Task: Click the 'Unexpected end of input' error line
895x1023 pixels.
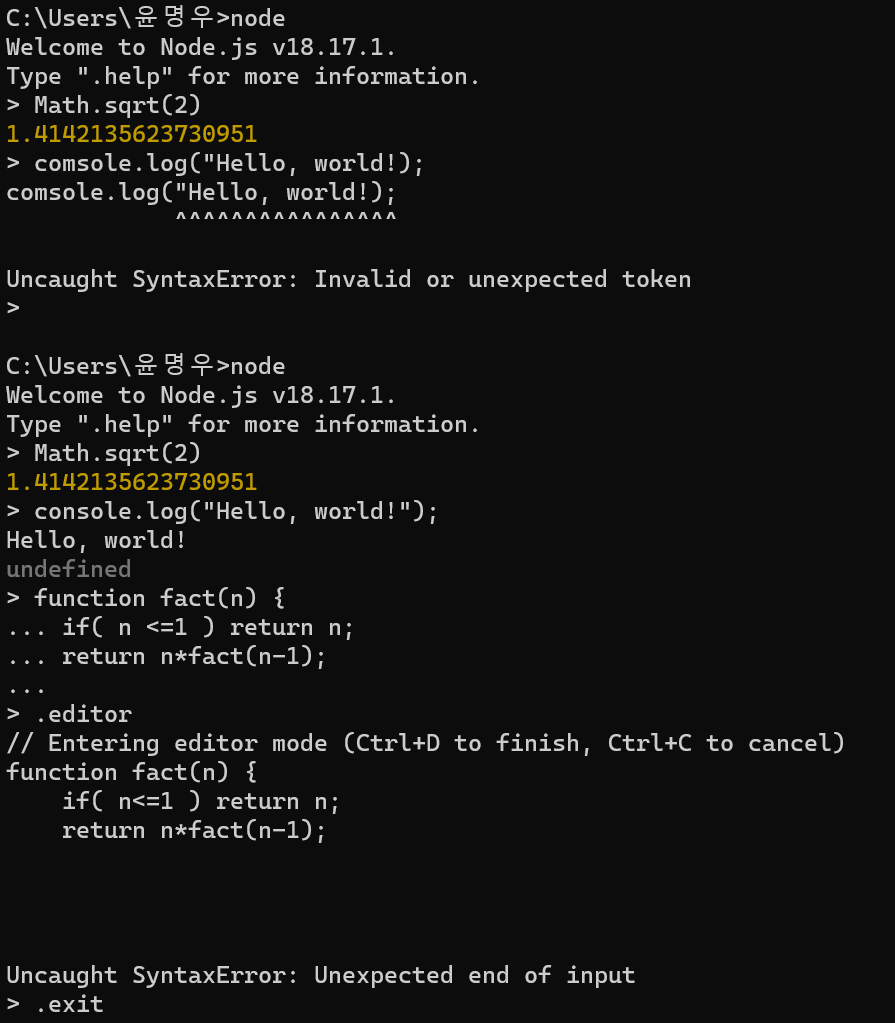Action: coord(320,975)
